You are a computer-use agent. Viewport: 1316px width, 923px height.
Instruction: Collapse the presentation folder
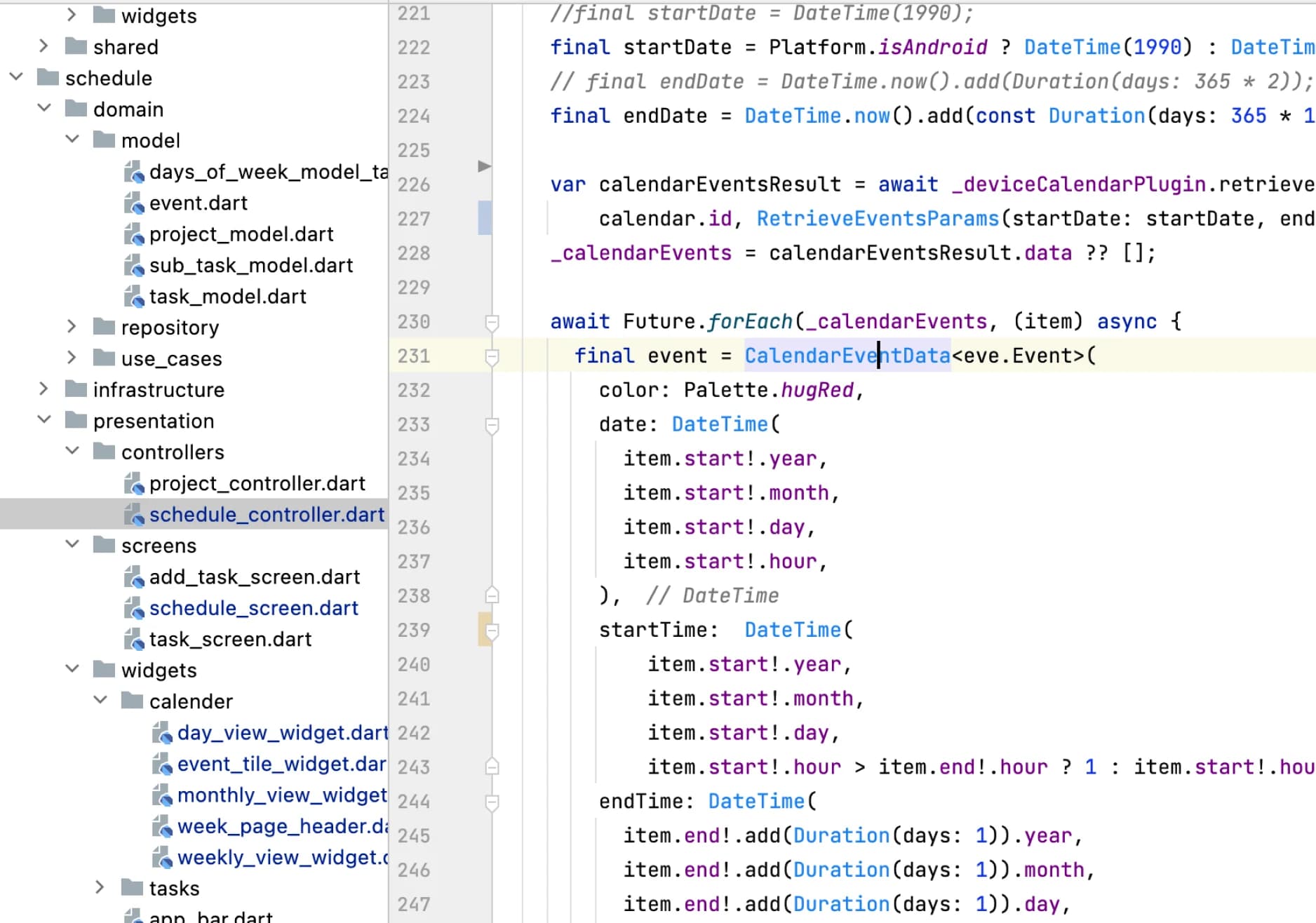click(x=43, y=420)
